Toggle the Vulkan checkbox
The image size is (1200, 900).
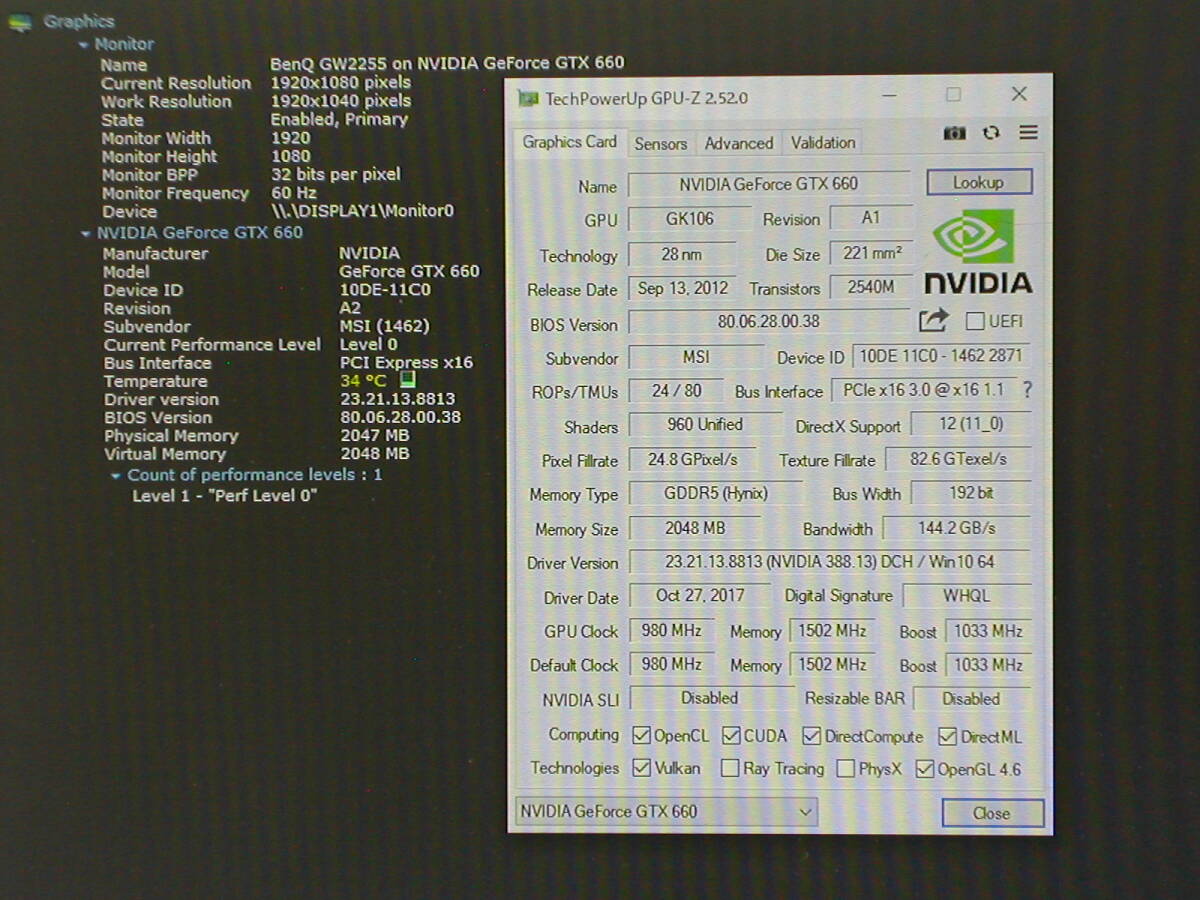641,769
